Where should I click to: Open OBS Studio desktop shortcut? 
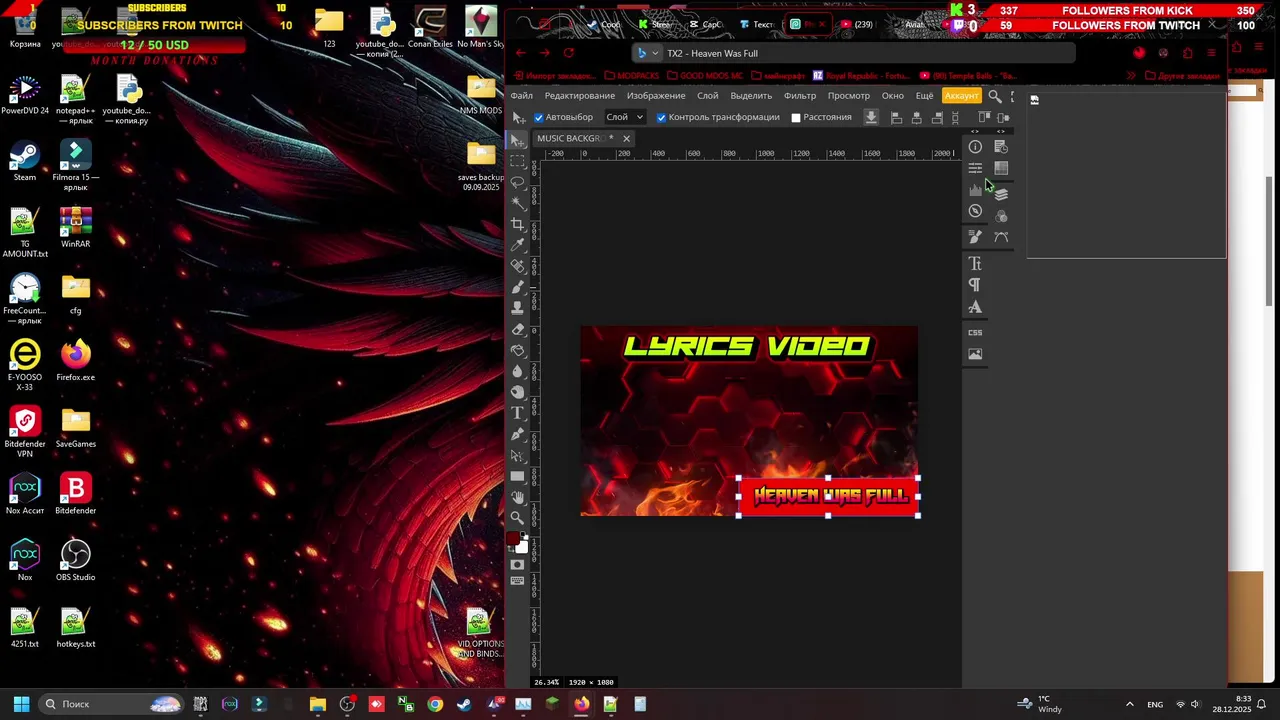pos(75,561)
